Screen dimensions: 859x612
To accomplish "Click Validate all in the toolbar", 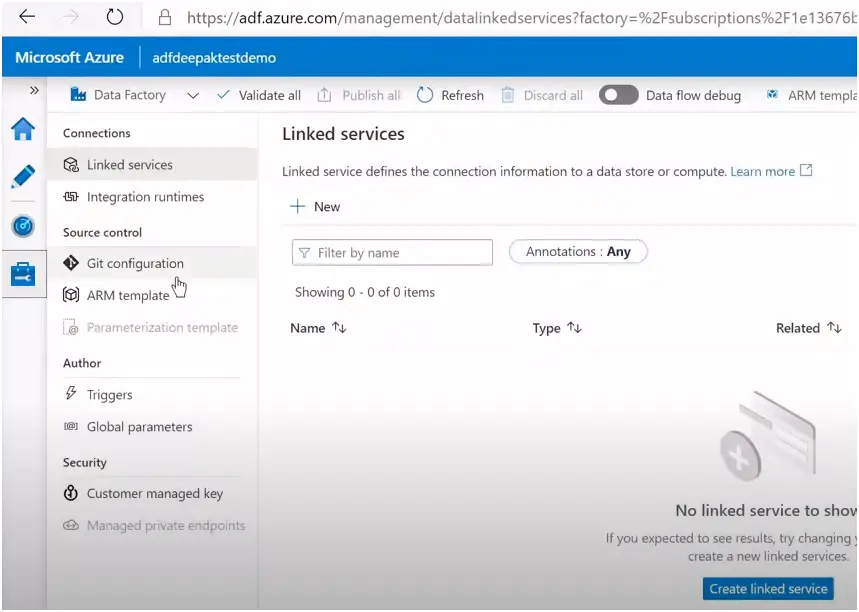I will click(x=259, y=95).
